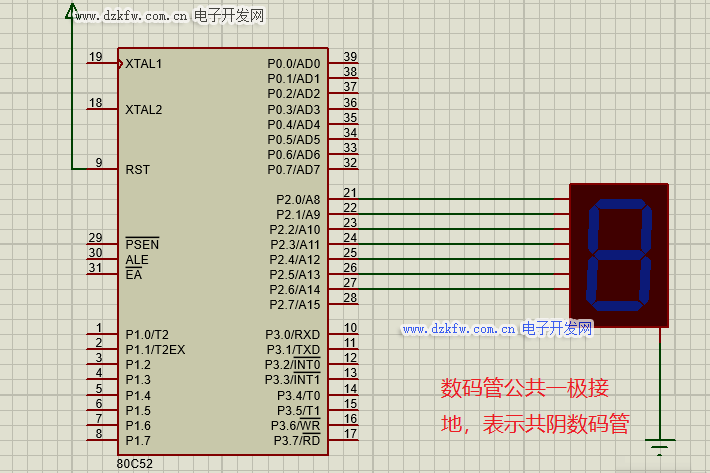Select the P1.0/T2 pin 1
Image resolution: width=710 pixels, height=473 pixels.
coord(101,334)
